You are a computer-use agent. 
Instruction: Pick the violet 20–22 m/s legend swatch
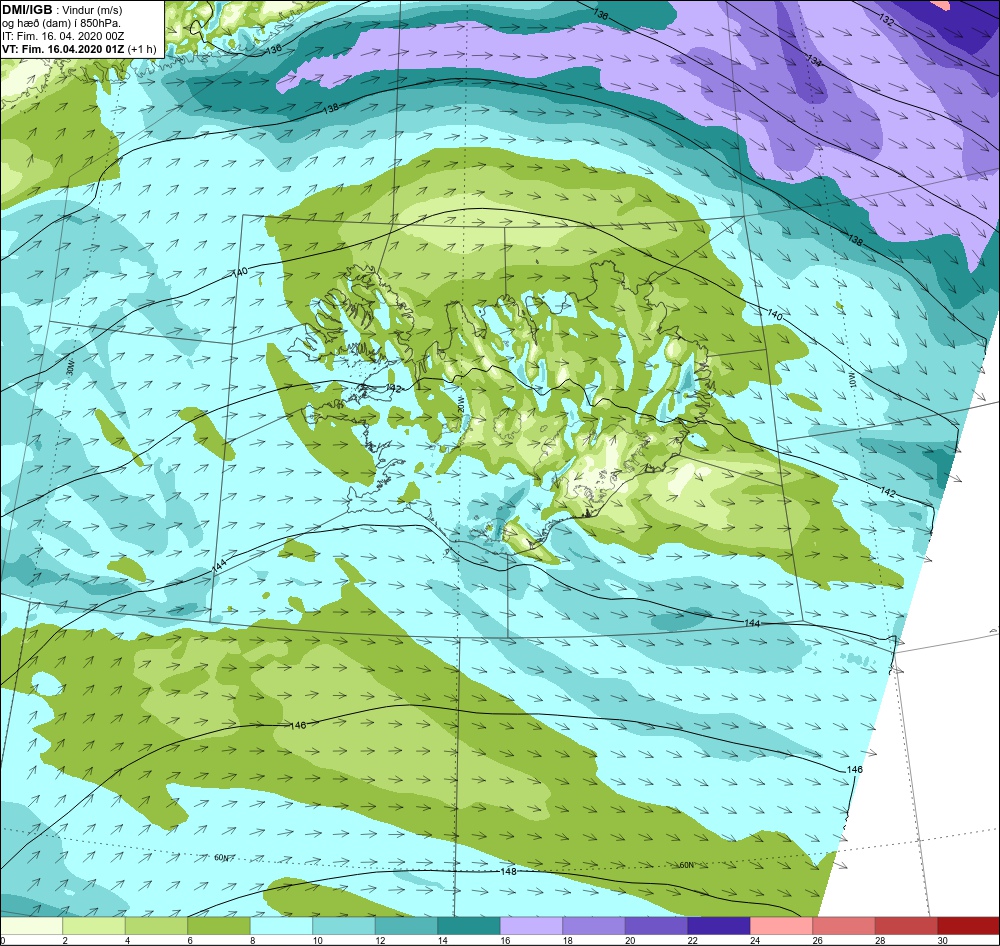click(x=656, y=926)
